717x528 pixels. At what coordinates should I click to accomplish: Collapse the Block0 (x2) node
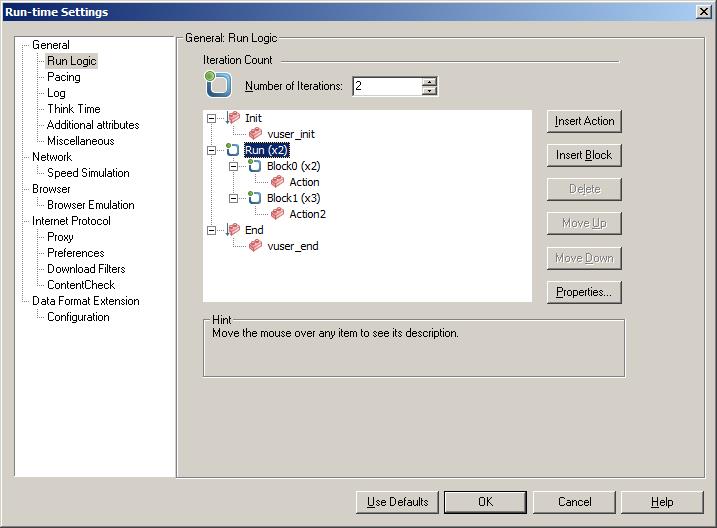click(233, 166)
